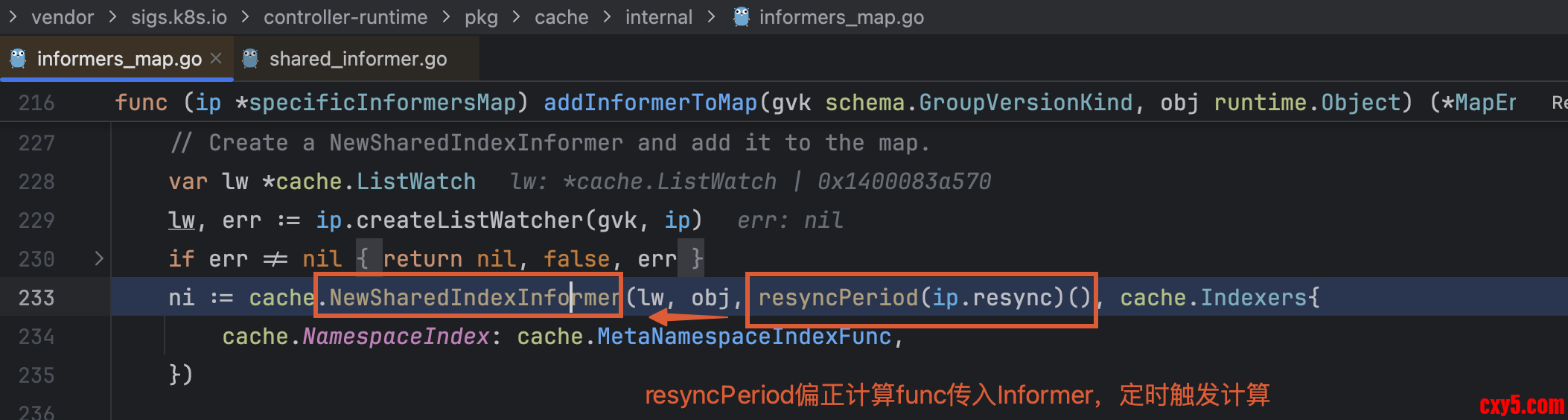Image resolution: width=1568 pixels, height=420 pixels.
Task: Click specificInformersMap receiver type
Action: click(x=382, y=103)
